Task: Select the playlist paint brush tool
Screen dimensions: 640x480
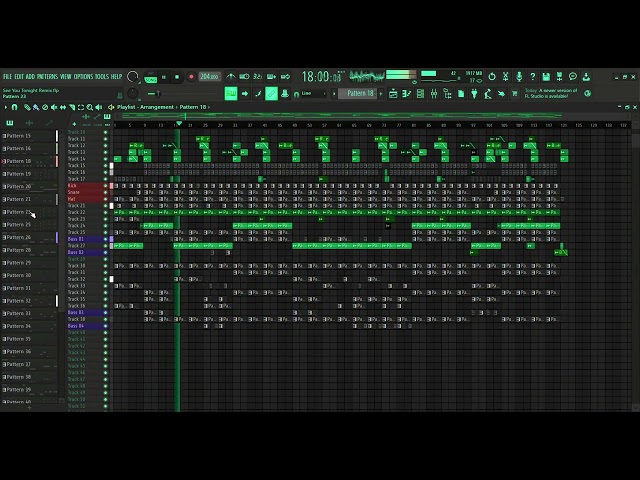Action: 36,107
